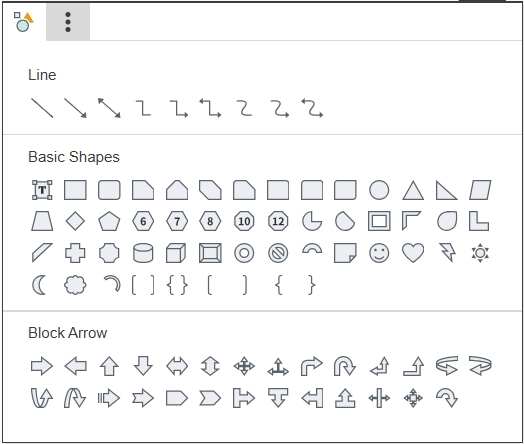Insert the up-down block arrow
Image resolution: width=524 pixels, height=444 pixels.
[210, 366]
